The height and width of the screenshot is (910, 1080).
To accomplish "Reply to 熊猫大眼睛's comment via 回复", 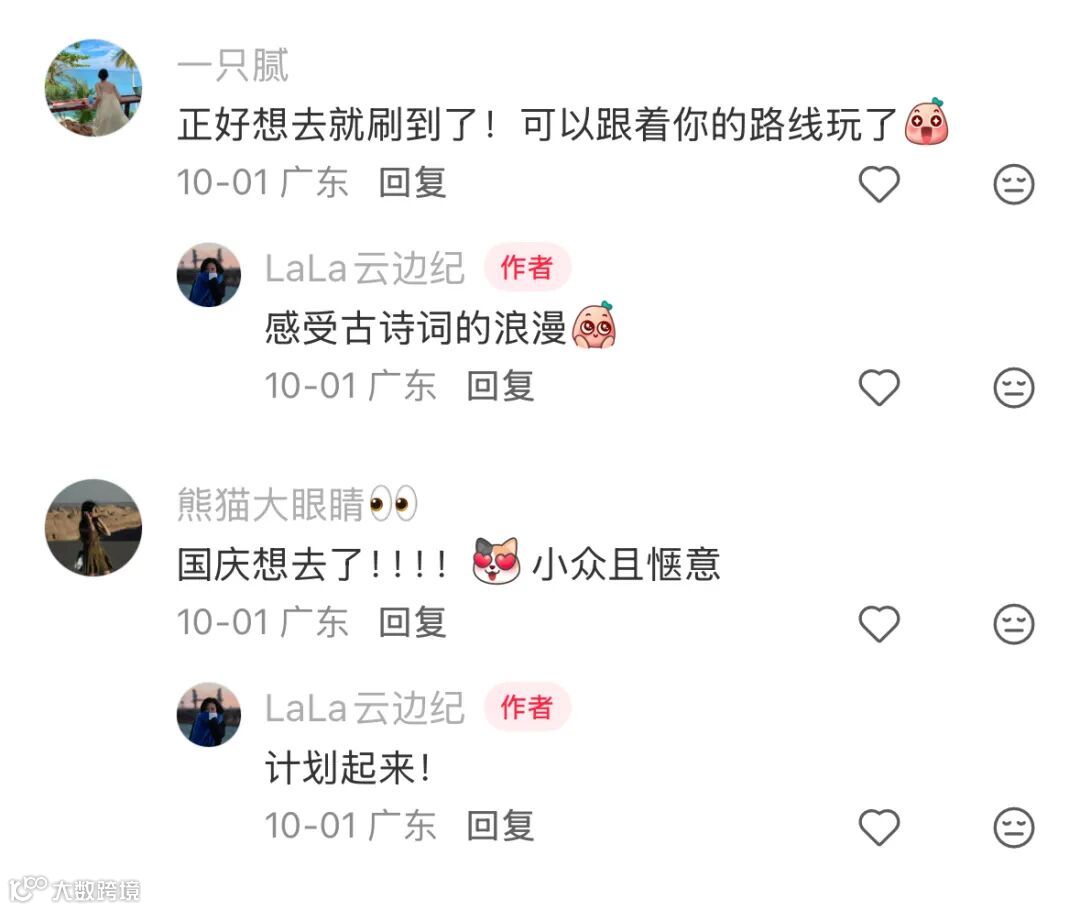I will 413,623.
